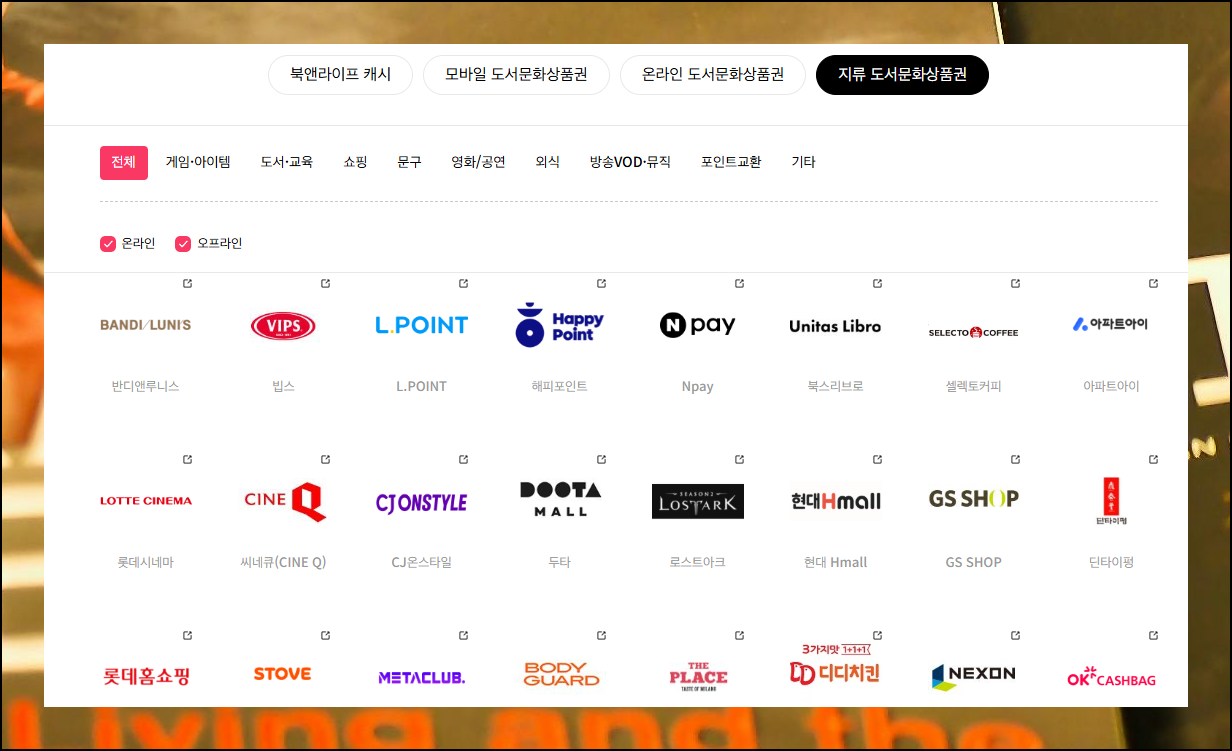Click the 두타 name label
Viewport: 1232px width, 751px height.
(559, 562)
